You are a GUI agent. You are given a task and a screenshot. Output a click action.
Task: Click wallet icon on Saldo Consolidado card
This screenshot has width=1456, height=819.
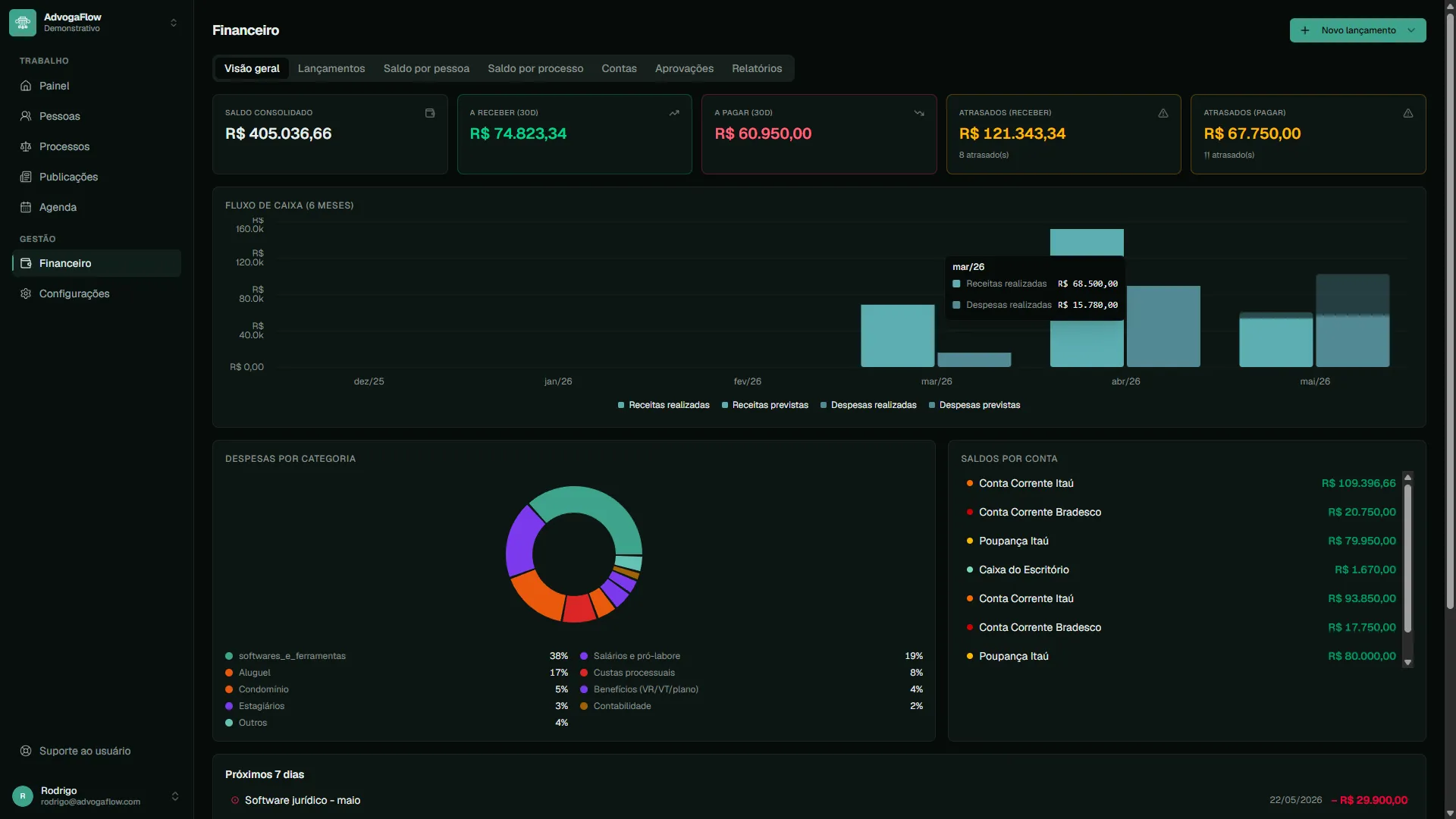[430, 113]
